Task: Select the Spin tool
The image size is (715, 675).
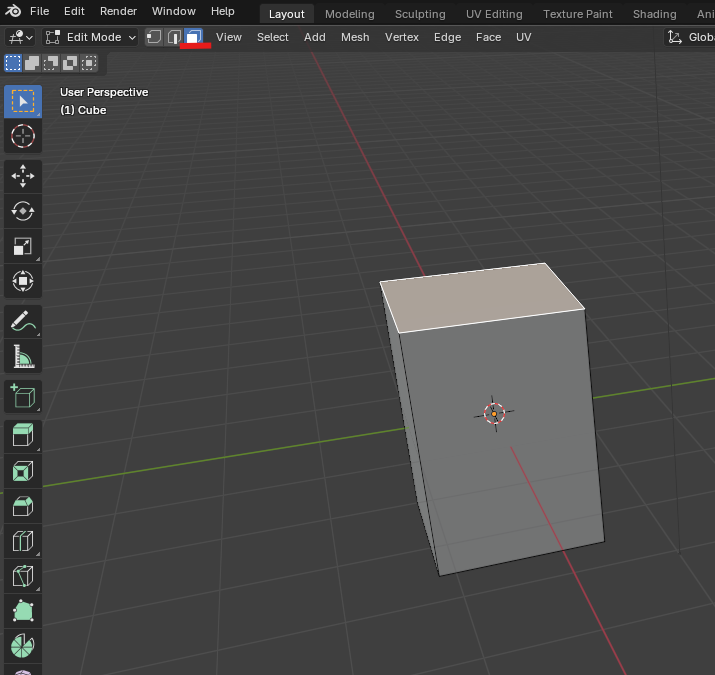Action: point(23,646)
